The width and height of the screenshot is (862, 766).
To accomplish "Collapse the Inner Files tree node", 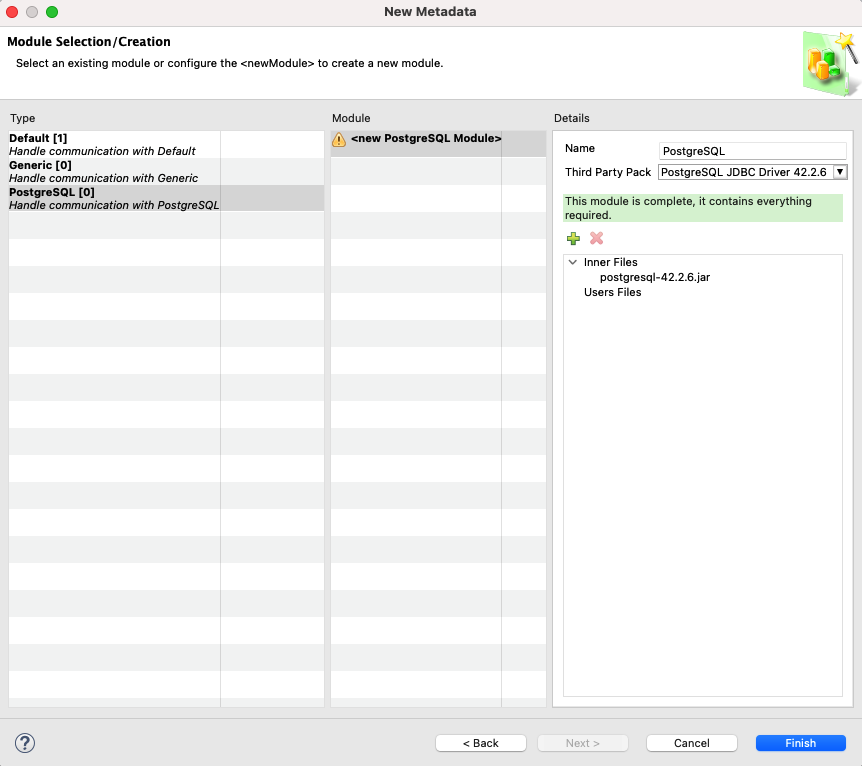I will 572,262.
